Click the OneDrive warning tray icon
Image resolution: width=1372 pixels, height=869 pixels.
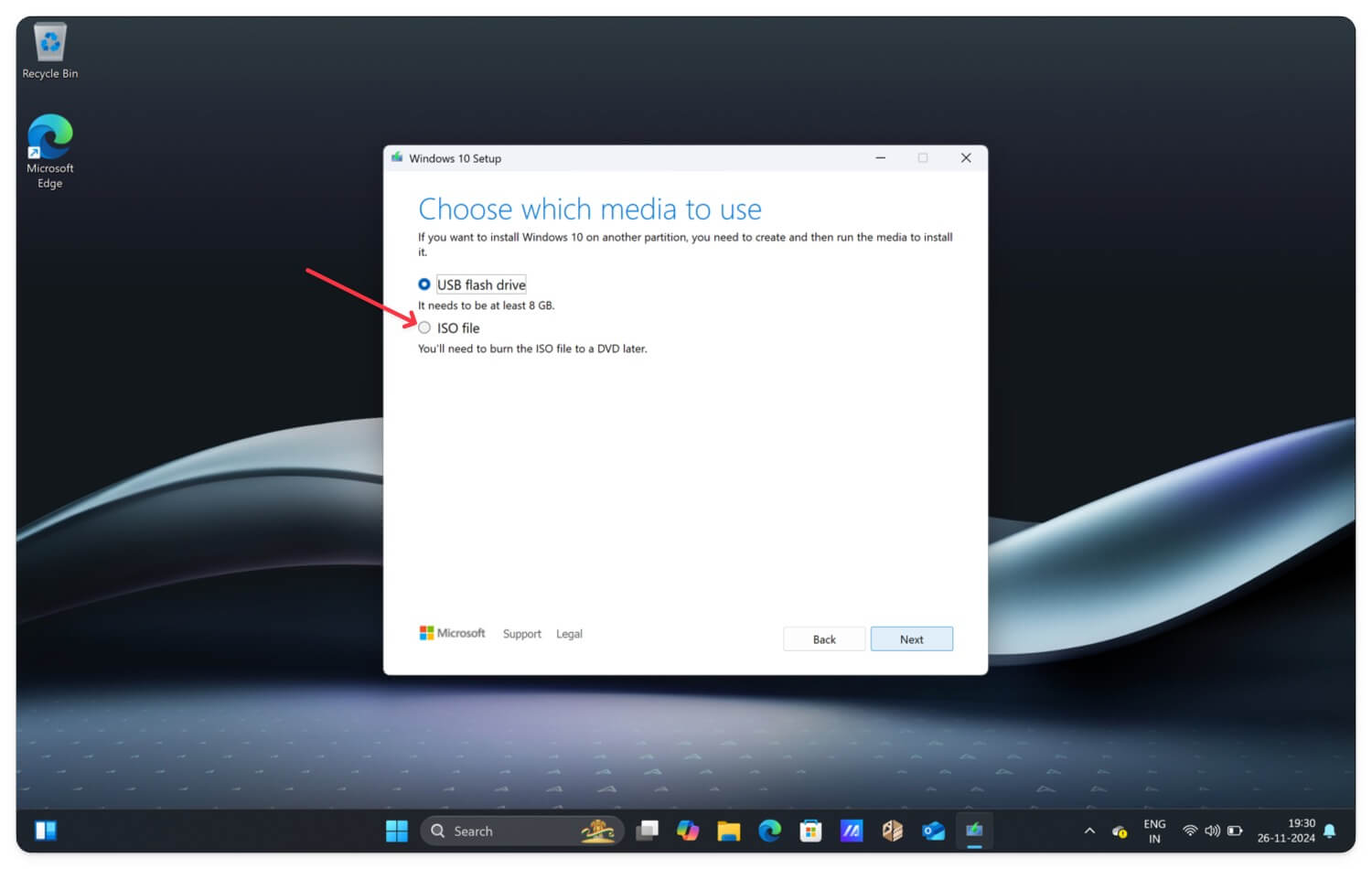tap(1120, 831)
